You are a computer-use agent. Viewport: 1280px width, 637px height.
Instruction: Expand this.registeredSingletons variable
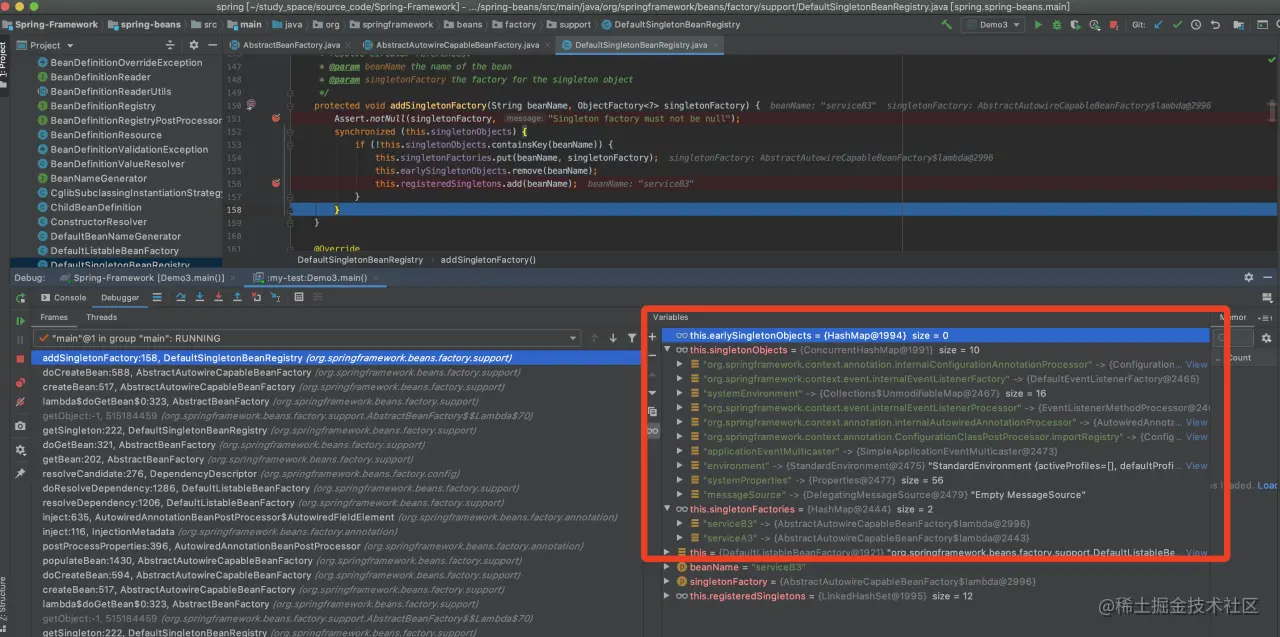click(x=667, y=596)
